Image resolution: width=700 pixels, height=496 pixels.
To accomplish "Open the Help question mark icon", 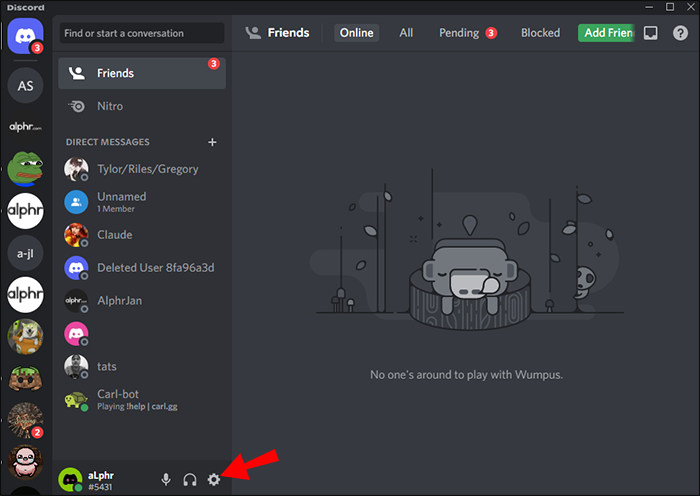I will (x=680, y=33).
